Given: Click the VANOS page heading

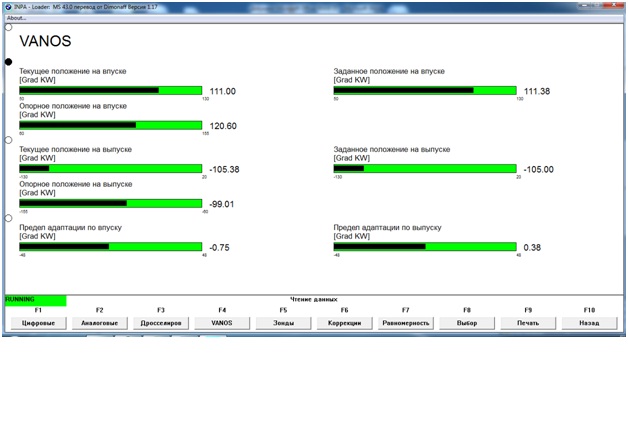Looking at the screenshot, I should [45, 41].
